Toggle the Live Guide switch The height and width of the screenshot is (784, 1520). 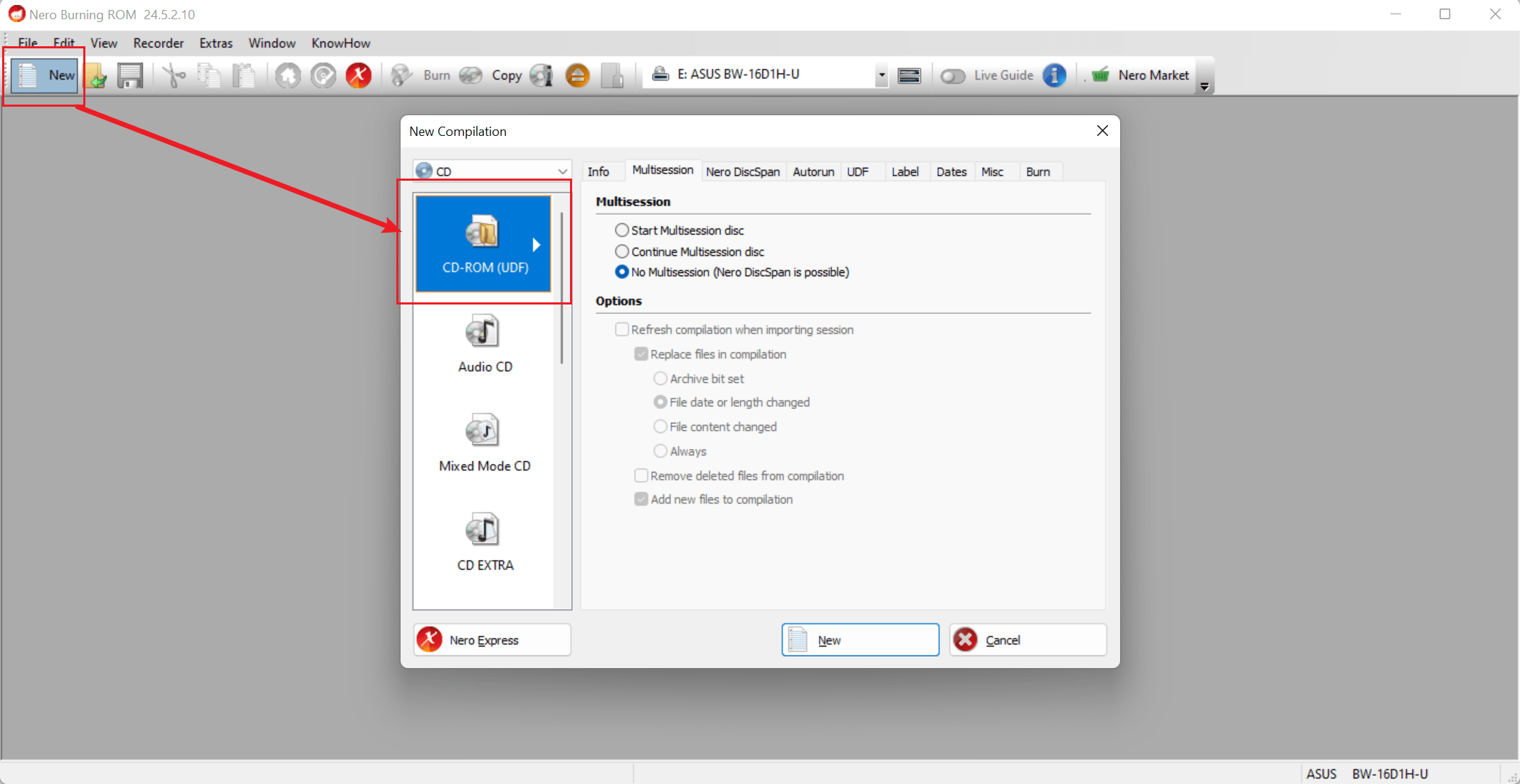(x=952, y=75)
